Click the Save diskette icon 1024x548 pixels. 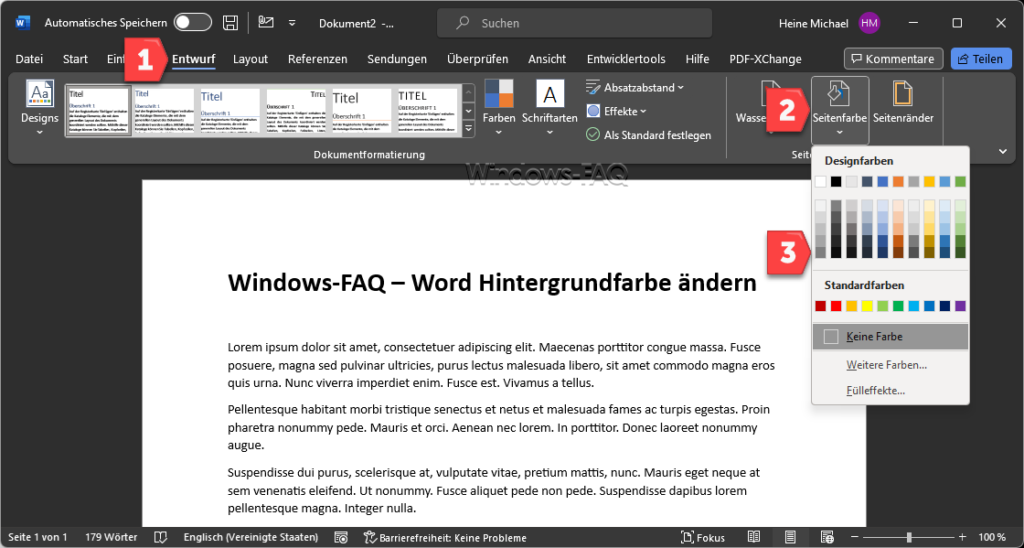click(x=231, y=23)
